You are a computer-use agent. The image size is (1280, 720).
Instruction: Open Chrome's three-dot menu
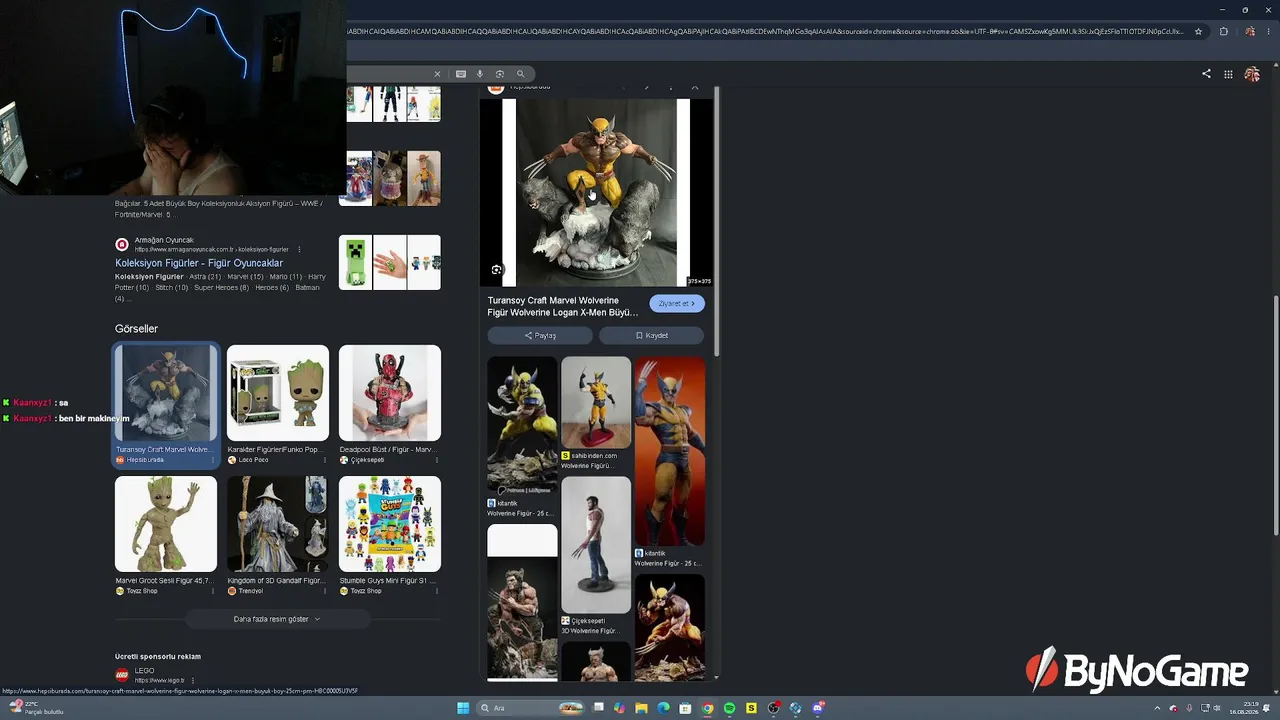tap(1268, 31)
